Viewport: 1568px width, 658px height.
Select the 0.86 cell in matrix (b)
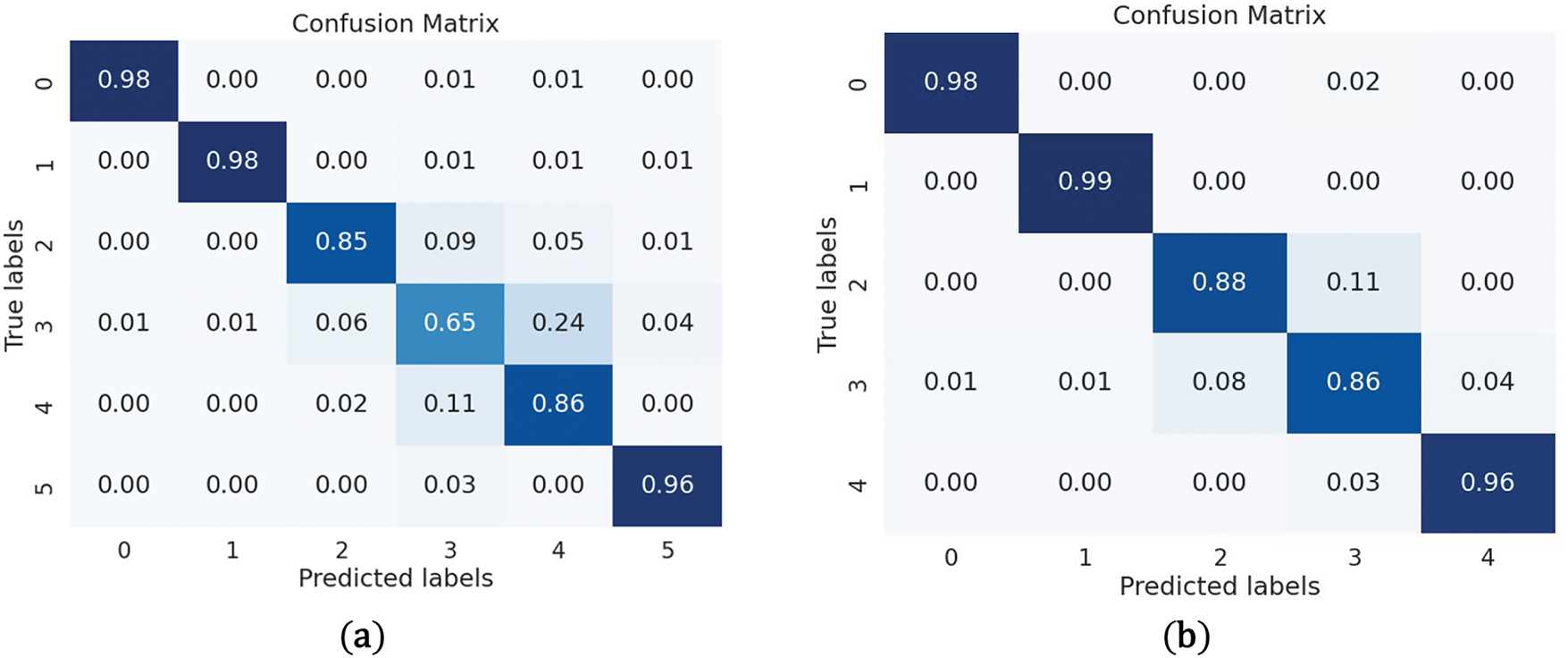click(1354, 383)
